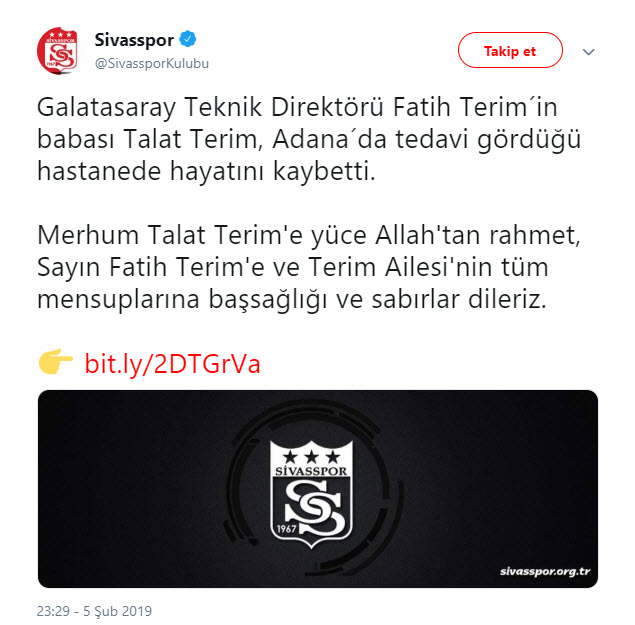This screenshot has height=625, width=635.
Task: Select the paragraph beginning Galatasaray Teknik Direktörü
Action: tap(309, 139)
